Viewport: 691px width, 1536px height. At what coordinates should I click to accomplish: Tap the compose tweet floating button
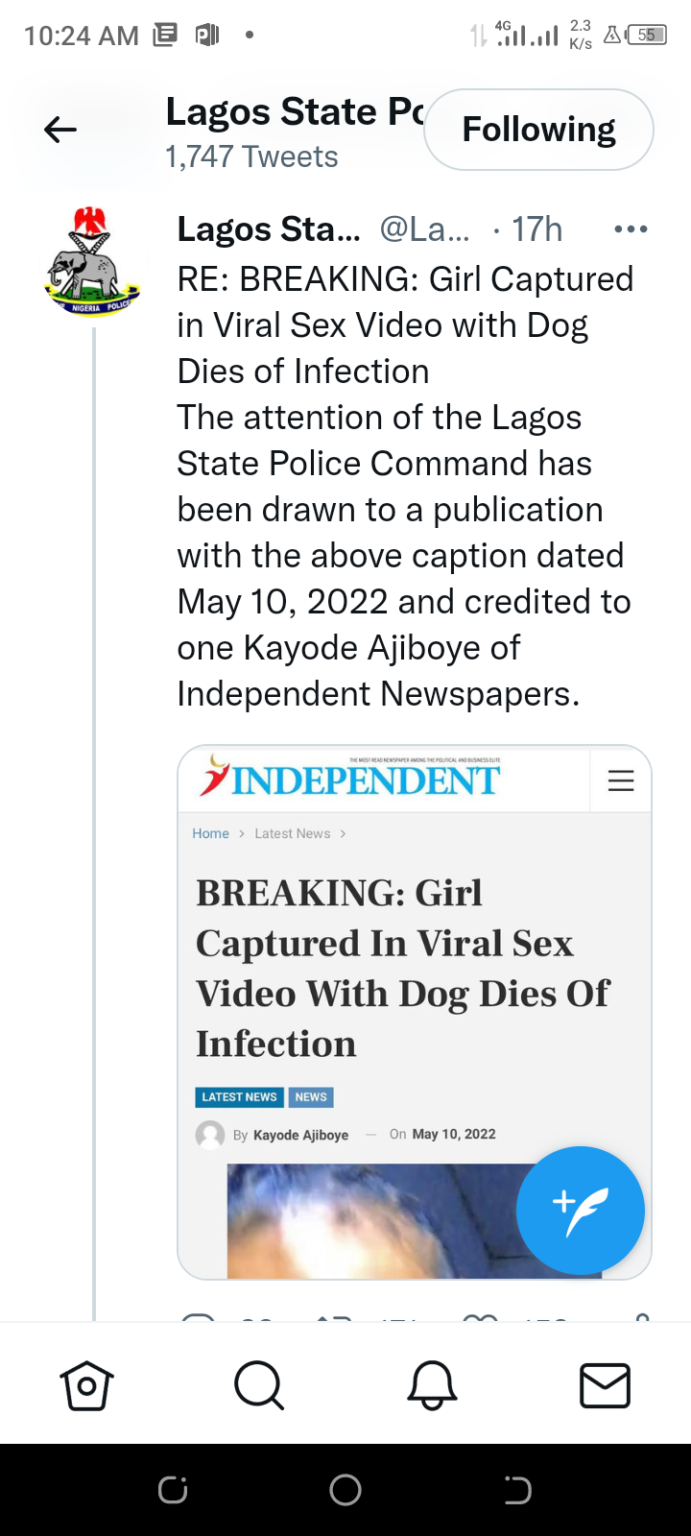point(581,1210)
